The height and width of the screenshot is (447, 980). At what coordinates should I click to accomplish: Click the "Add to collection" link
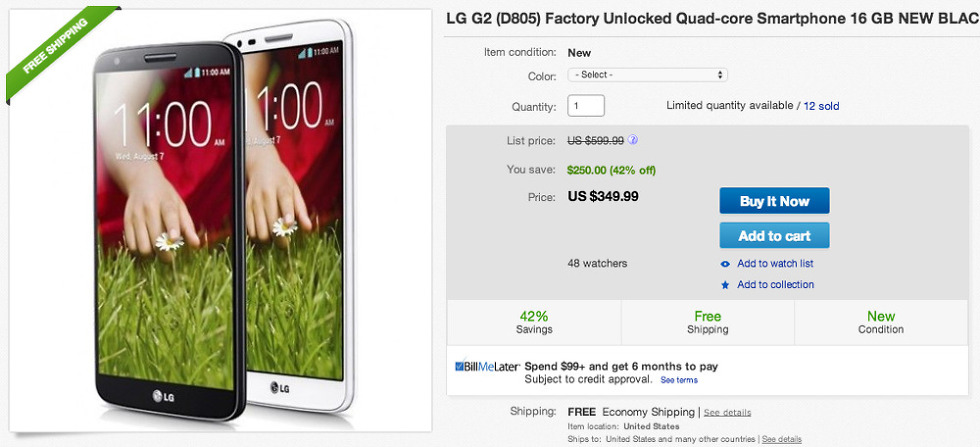click(775, 285)
